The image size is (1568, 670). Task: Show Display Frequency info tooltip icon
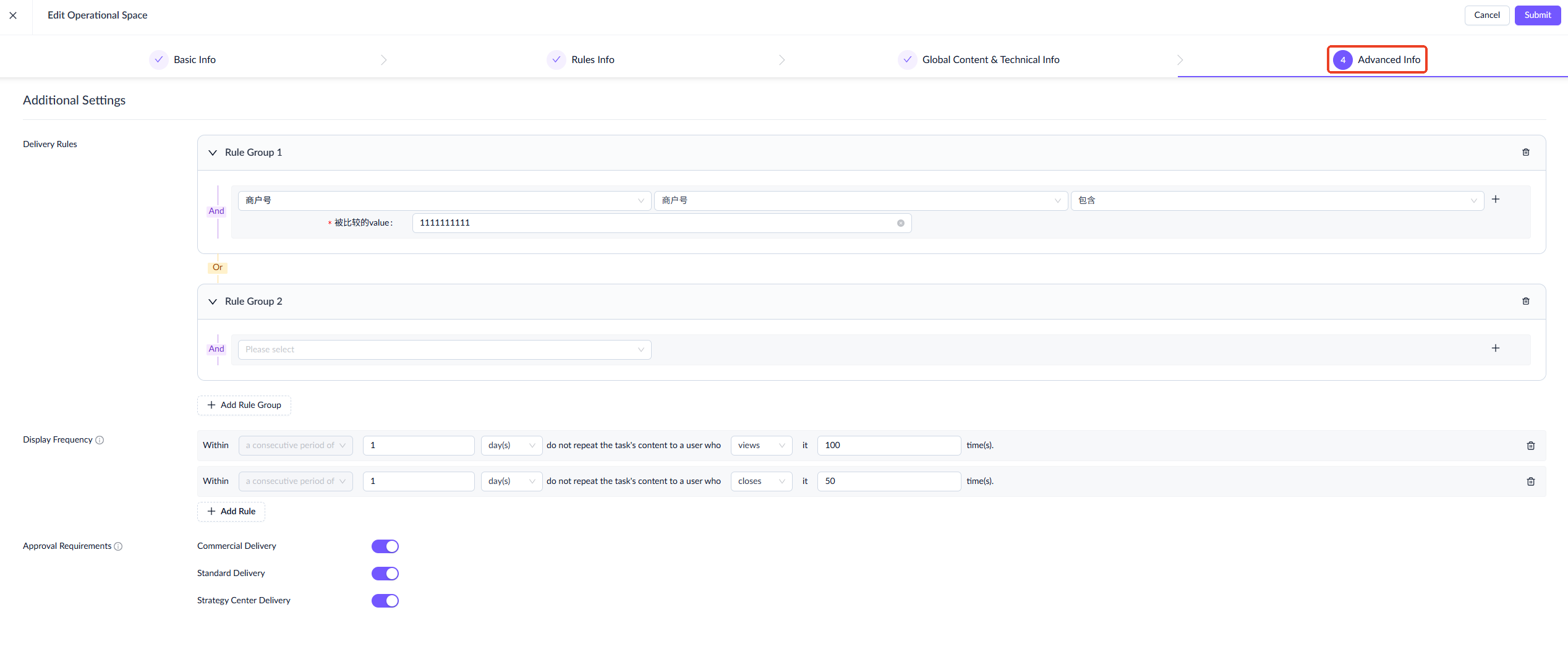coord(100,440)
